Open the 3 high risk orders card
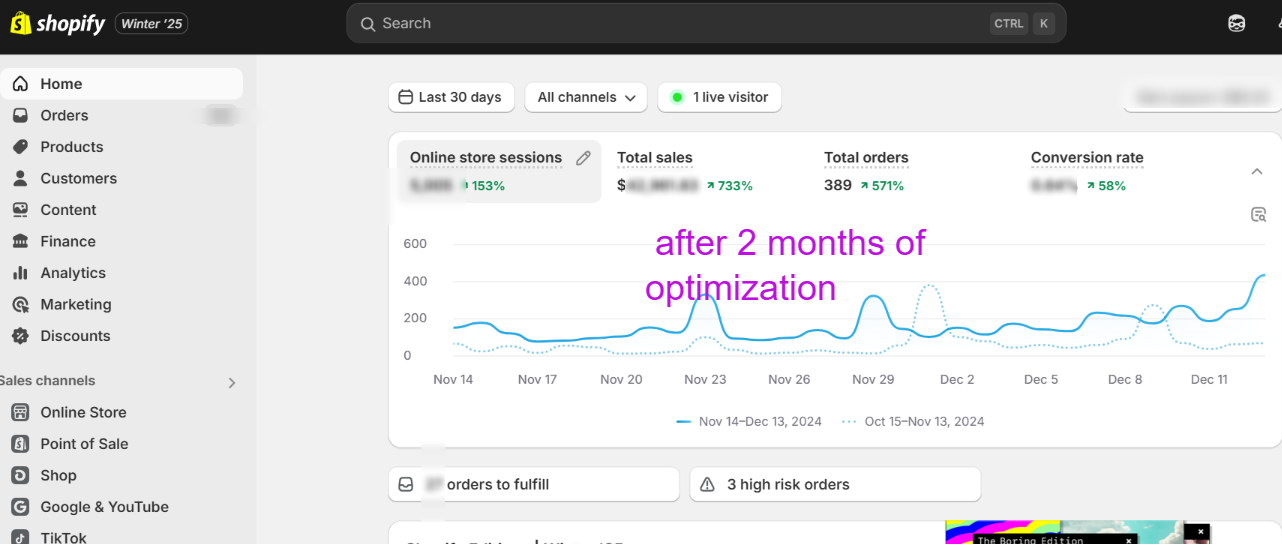This screenshot has width=1282, height=544. click(835, 484)
